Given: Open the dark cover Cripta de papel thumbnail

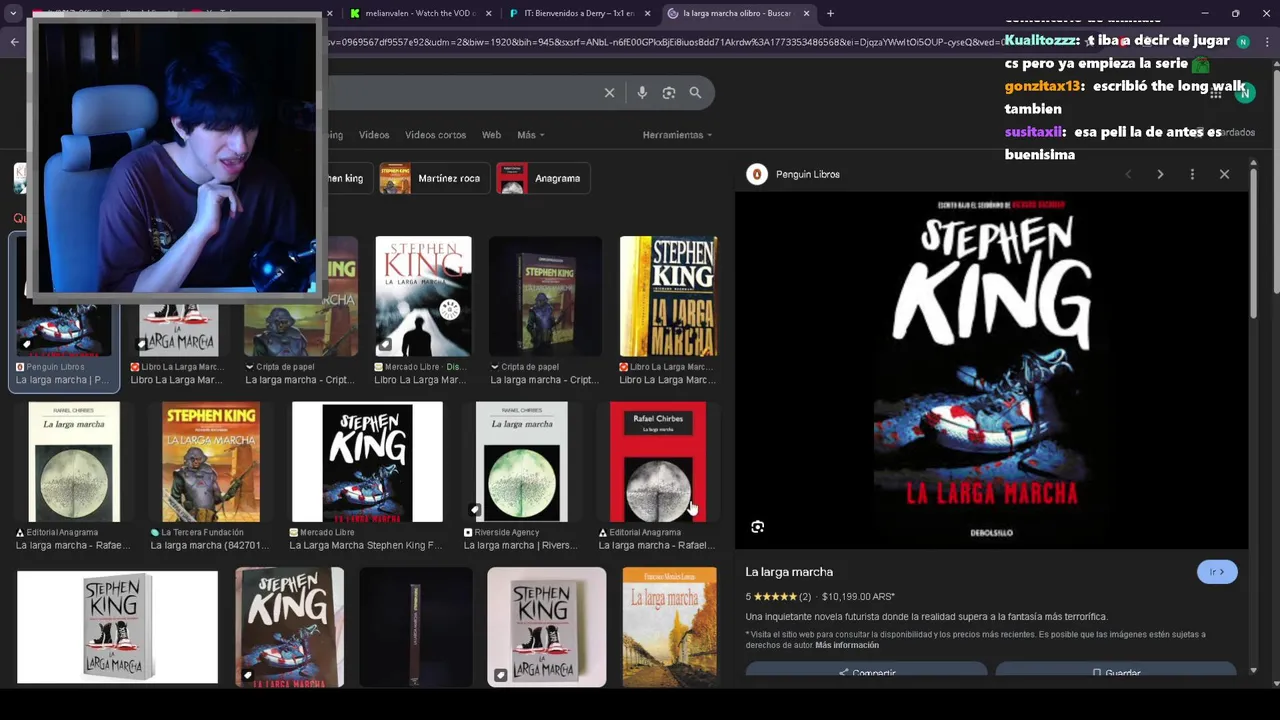Looking at the screenshot, I should point(545,296).
